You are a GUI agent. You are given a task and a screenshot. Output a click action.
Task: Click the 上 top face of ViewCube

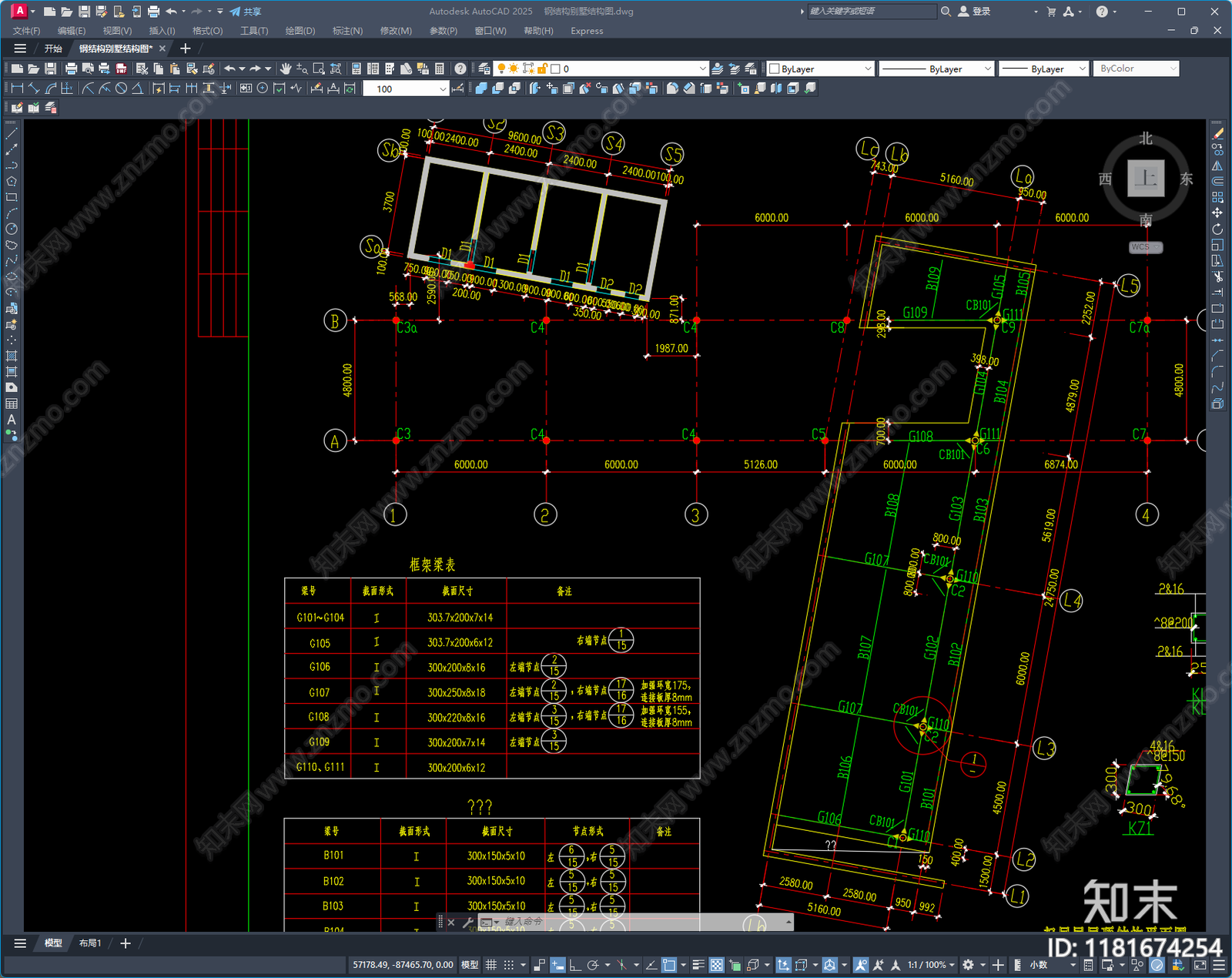pyautogui.click(x=1146, y=179)
